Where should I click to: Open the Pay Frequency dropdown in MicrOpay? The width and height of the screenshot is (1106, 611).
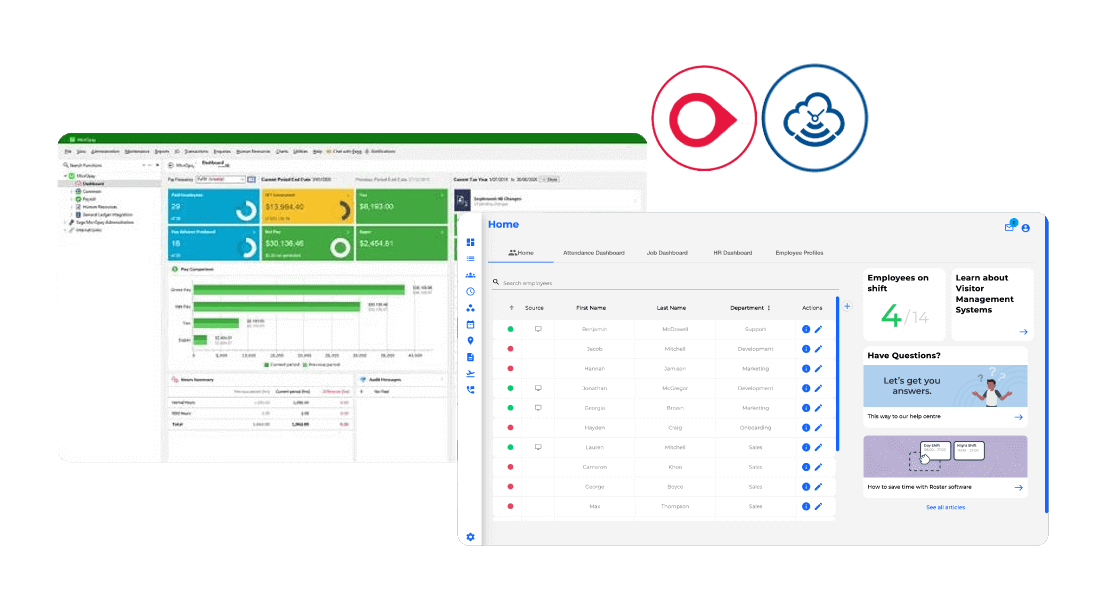(x=221, y=180)
